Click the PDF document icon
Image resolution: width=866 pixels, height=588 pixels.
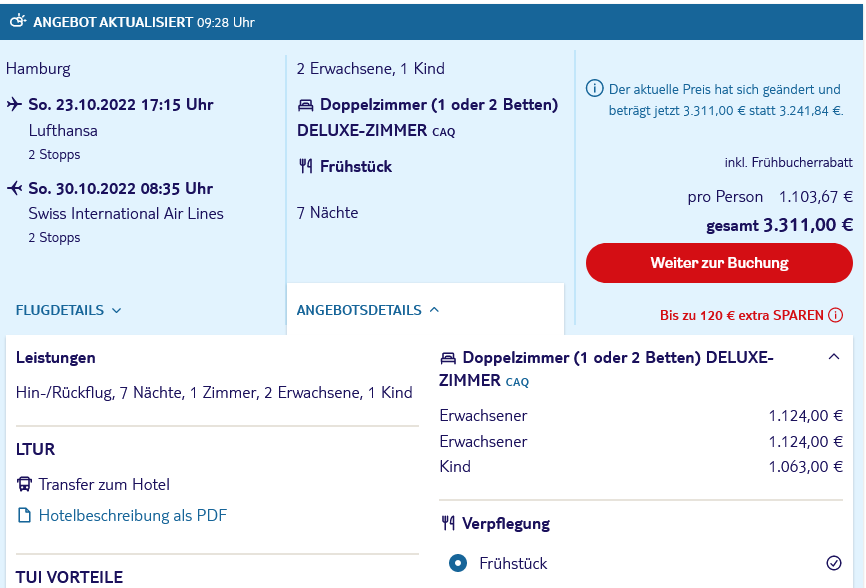coord(24,515)
